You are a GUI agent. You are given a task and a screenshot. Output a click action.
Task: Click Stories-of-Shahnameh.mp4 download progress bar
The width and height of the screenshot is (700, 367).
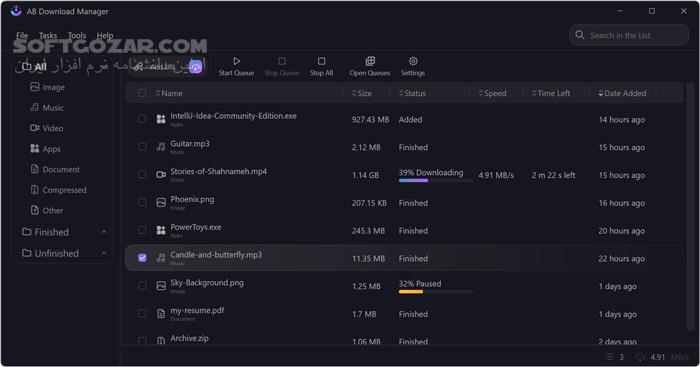(435, 181)
